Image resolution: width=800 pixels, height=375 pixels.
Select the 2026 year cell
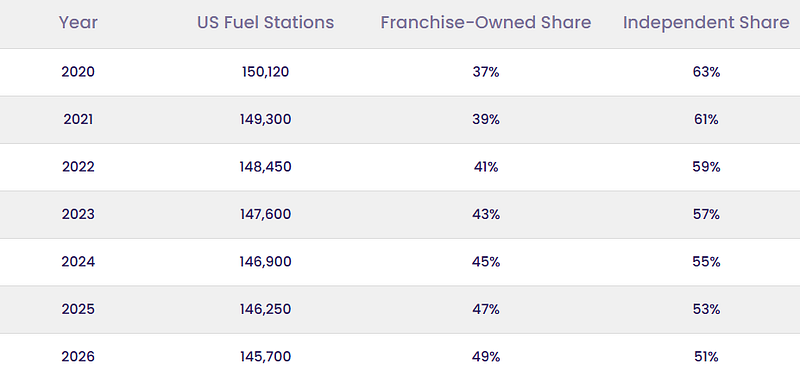78,357
